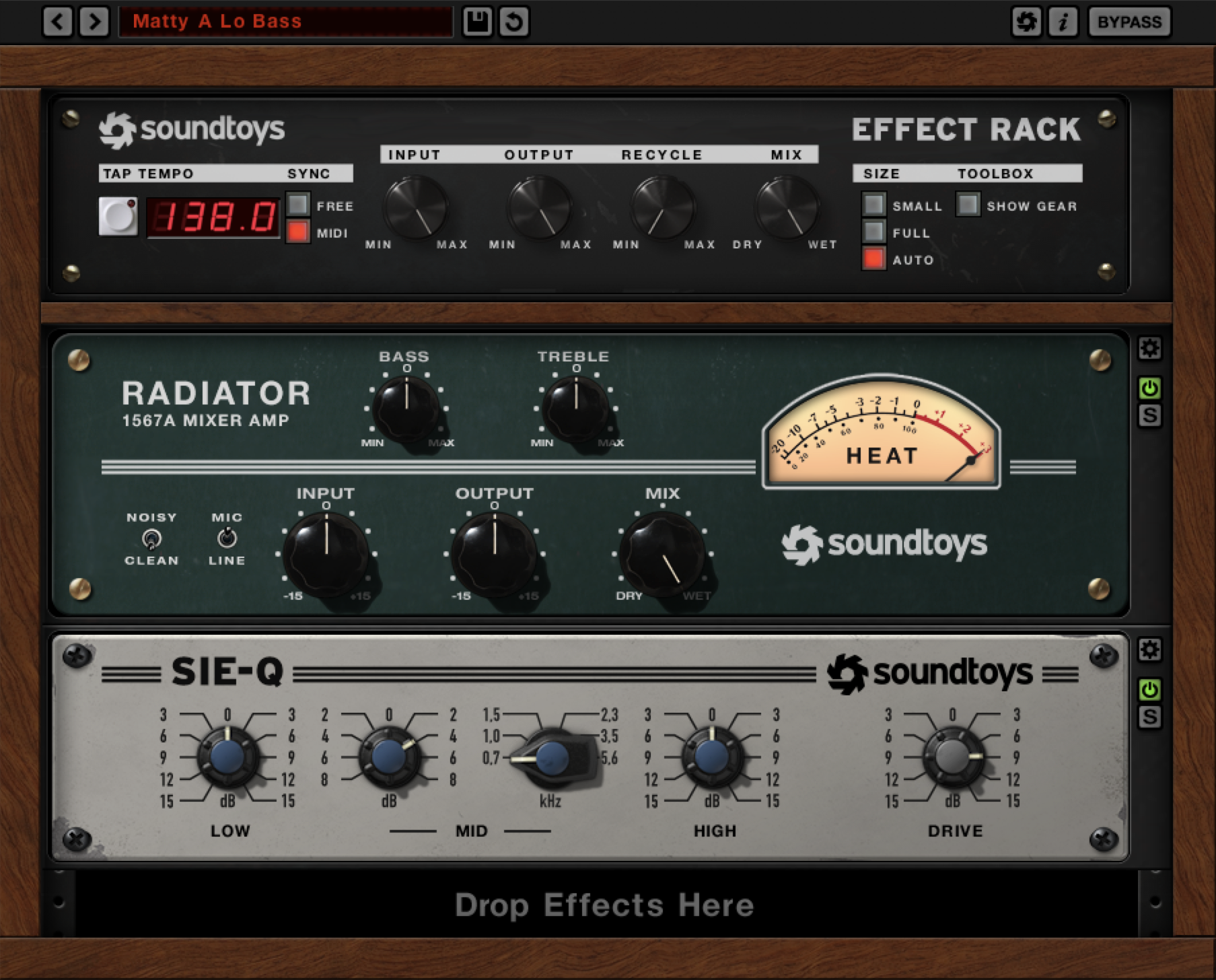Click the 138.0 tempo display
This screenshot has width=1216, height=980.
213,217
